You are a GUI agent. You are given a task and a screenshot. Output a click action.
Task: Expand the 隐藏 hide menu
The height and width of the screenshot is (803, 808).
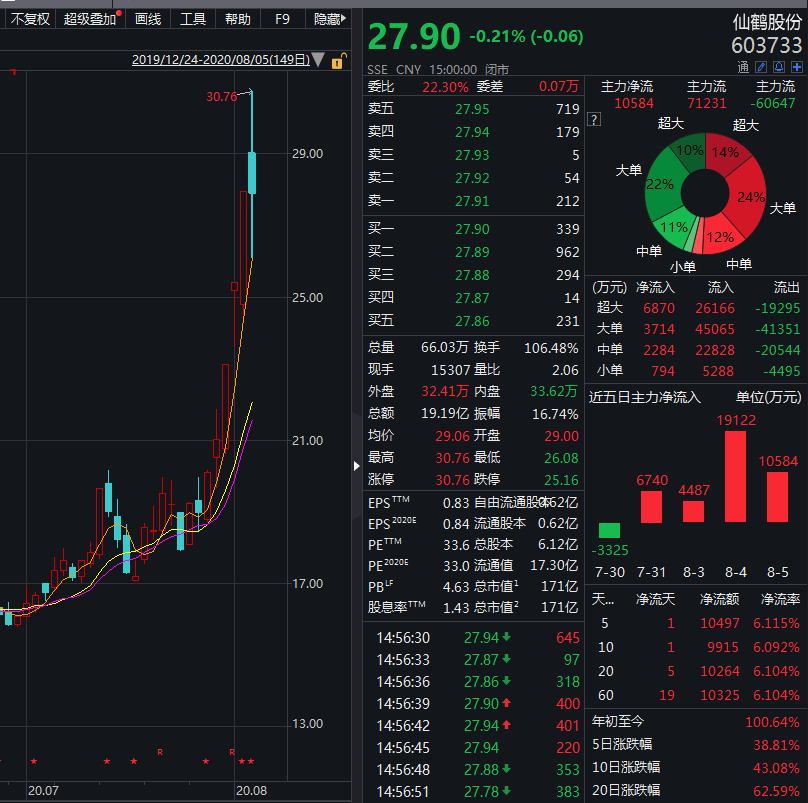[x=330, y=18]
